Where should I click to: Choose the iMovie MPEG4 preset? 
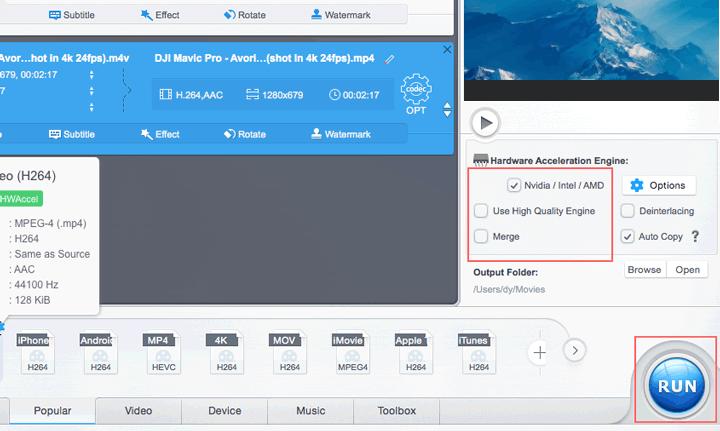352,352
